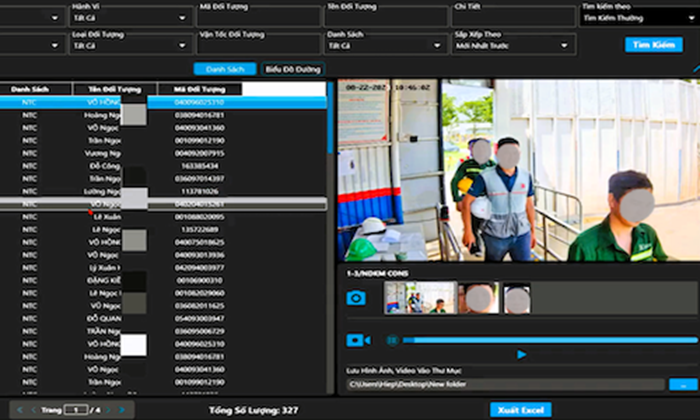Click the video playback progress slider
This screenshot has height=420, width=700.
point(550,340)
